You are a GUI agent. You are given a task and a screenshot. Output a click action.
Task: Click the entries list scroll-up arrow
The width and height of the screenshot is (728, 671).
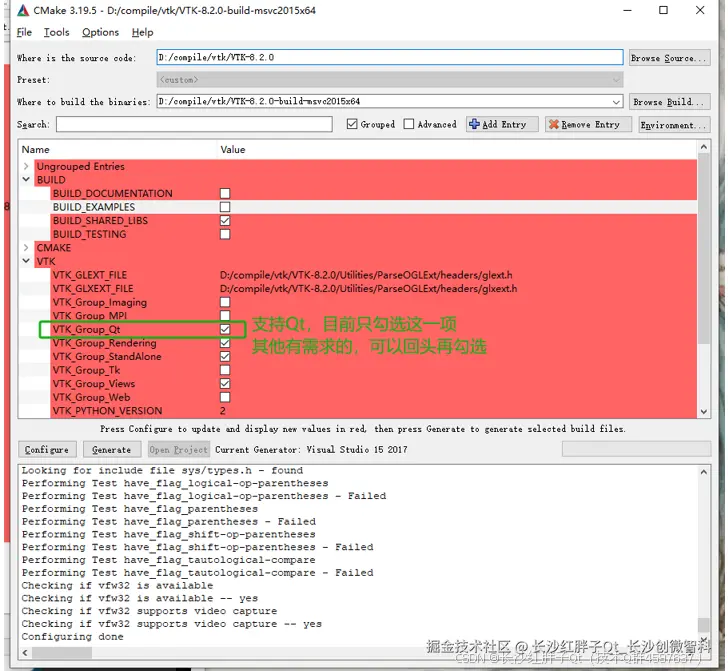pos(703,147)
